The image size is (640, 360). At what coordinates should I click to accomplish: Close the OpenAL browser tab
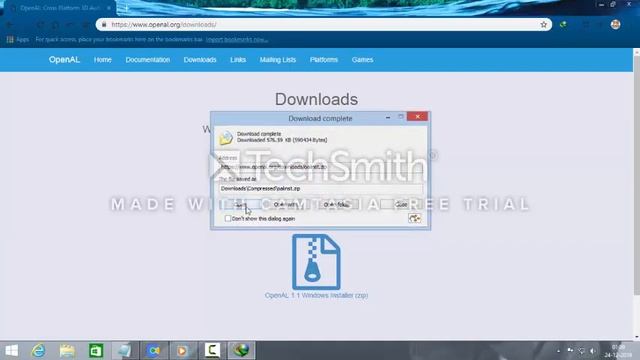click(109, 8)
